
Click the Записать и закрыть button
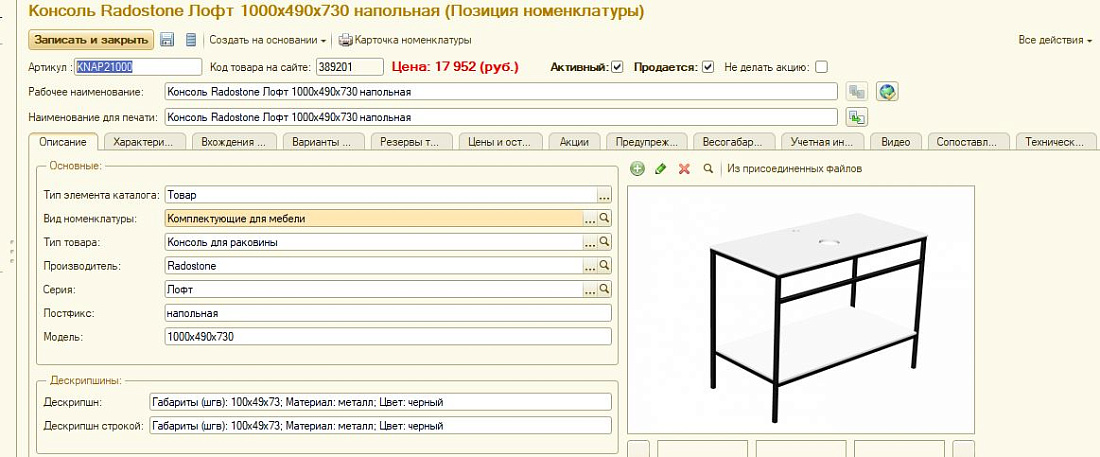[x=91, y=40]
